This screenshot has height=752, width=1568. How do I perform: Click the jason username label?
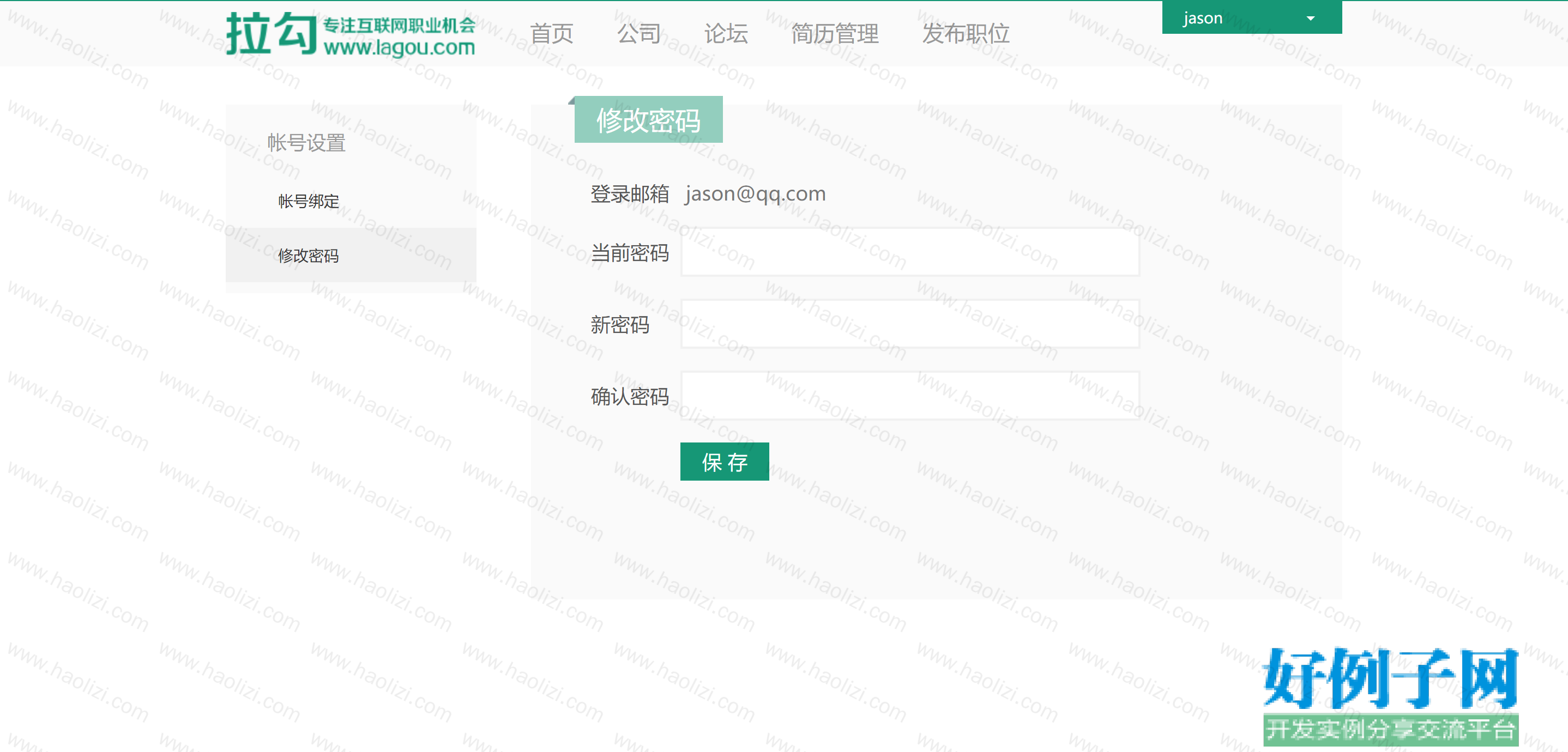[x=1202, y=18]
